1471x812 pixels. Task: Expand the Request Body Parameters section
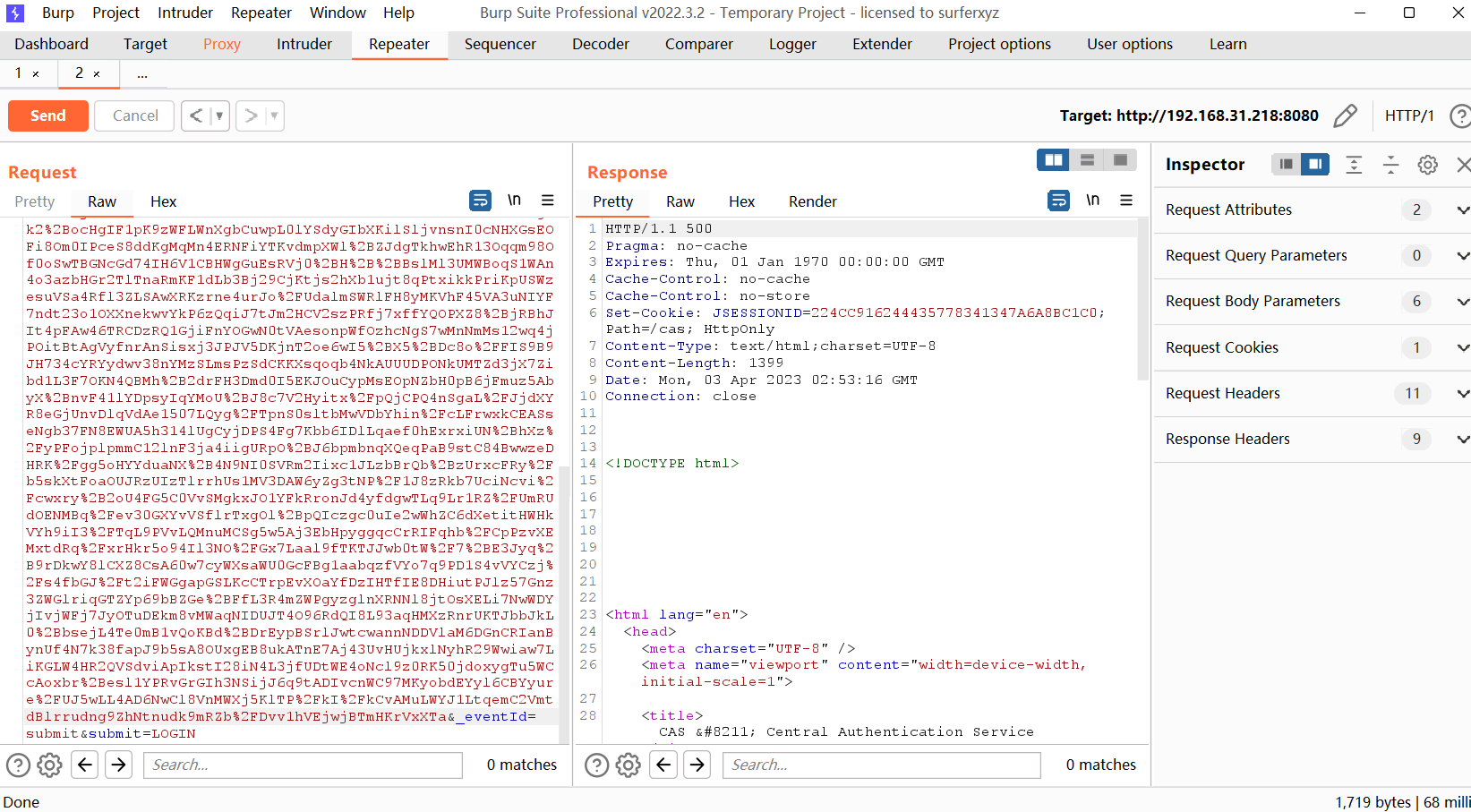tap(1463, 301)
